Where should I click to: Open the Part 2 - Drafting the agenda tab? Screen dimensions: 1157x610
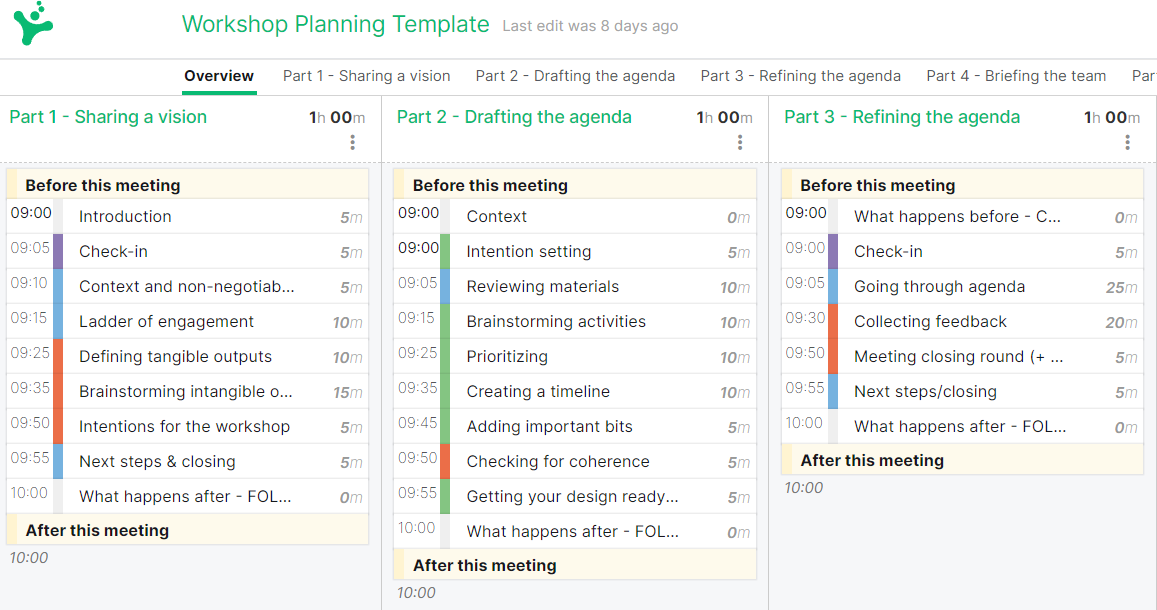coord(575,75)
